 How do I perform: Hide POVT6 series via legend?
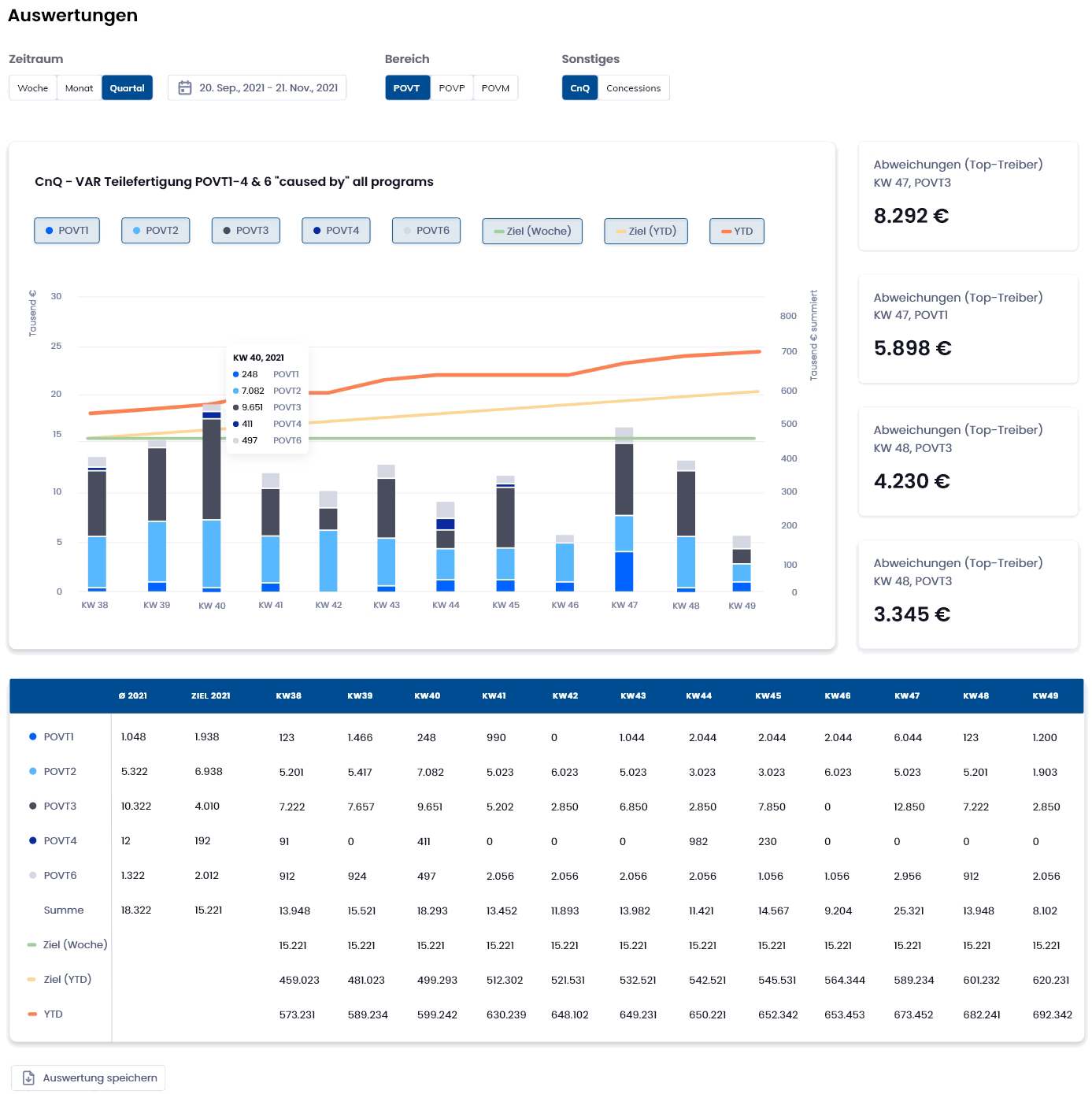[426, 231]
